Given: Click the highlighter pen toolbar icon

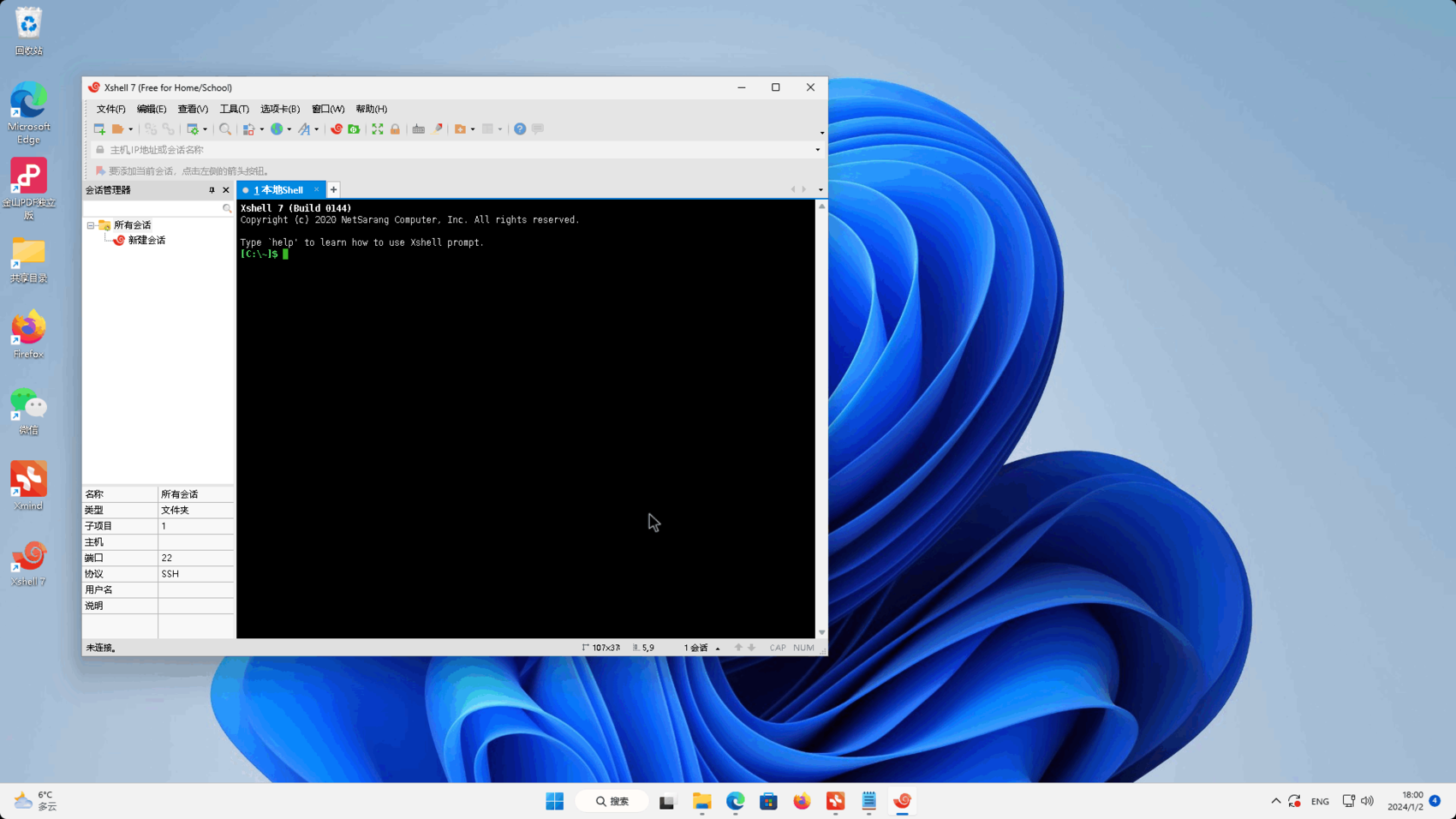Looking at the screenshot, I should click(438, 129).
